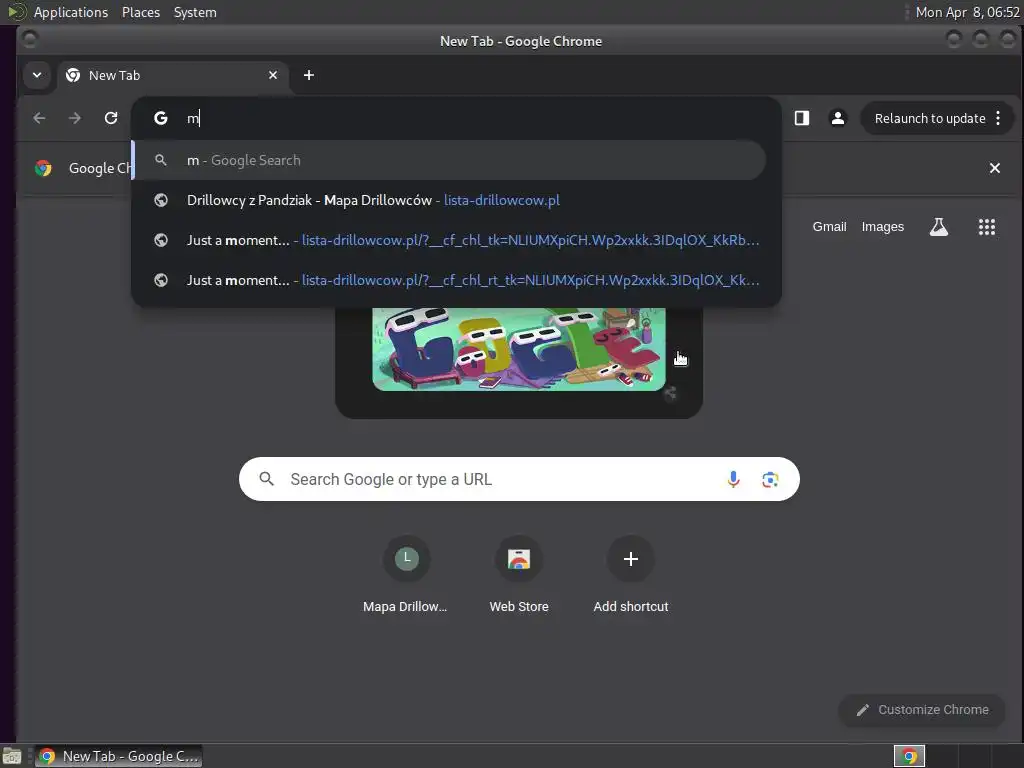Viewport: 1024px width, 768px height.
Task: Click Customize Chrome button
Action: (921, 710)
